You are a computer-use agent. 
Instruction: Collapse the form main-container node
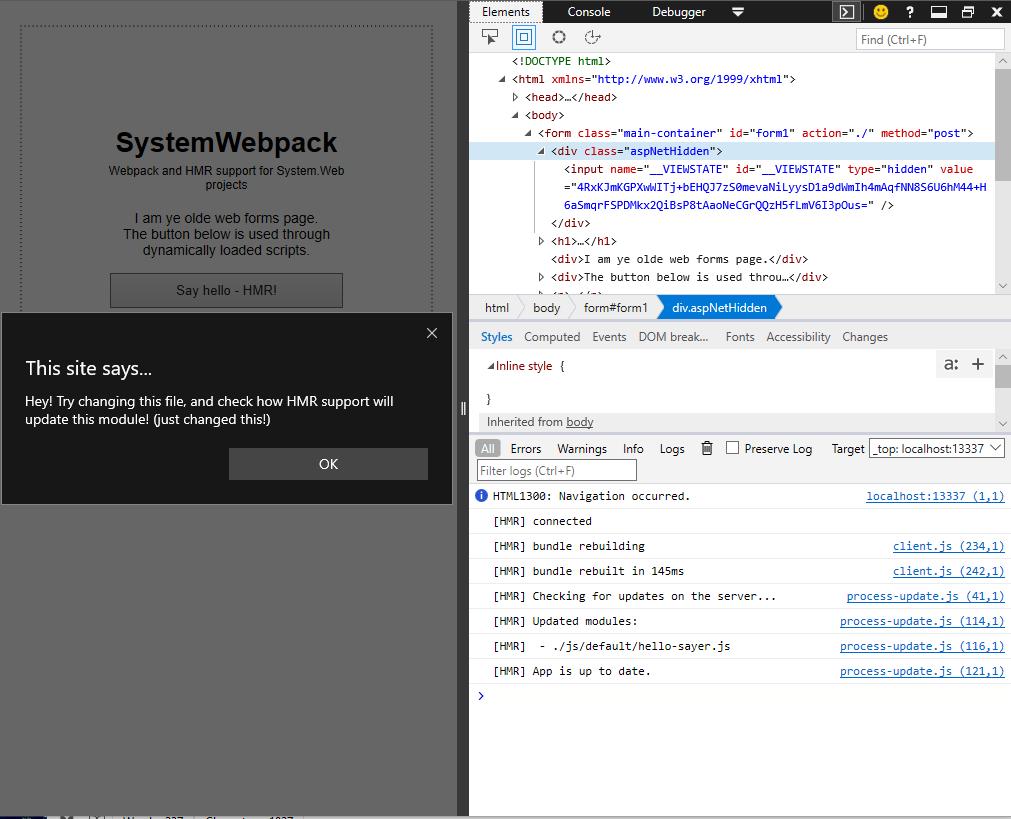pos(528,133)
